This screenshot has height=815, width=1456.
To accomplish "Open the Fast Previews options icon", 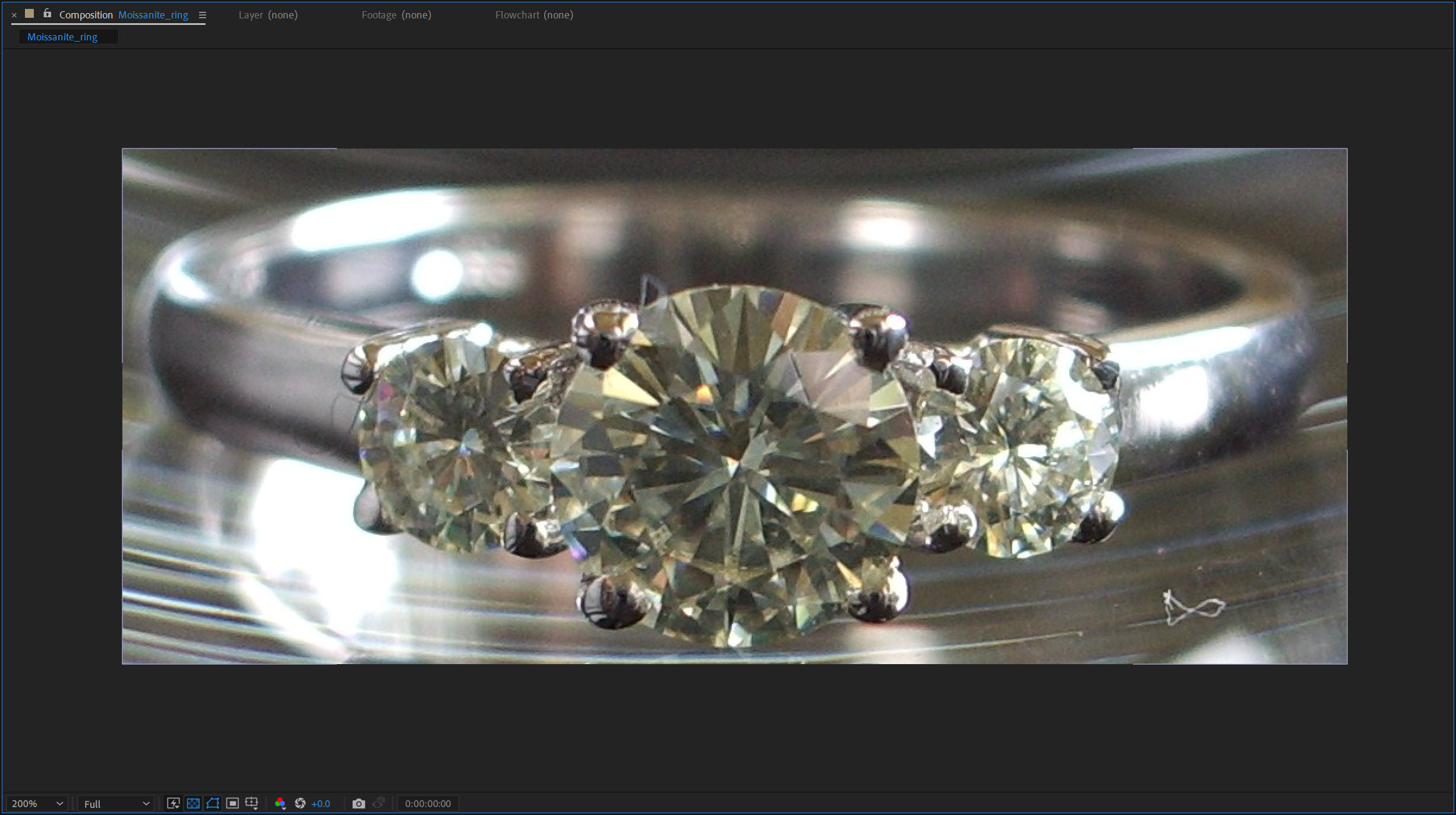I will tap(173, 803).
